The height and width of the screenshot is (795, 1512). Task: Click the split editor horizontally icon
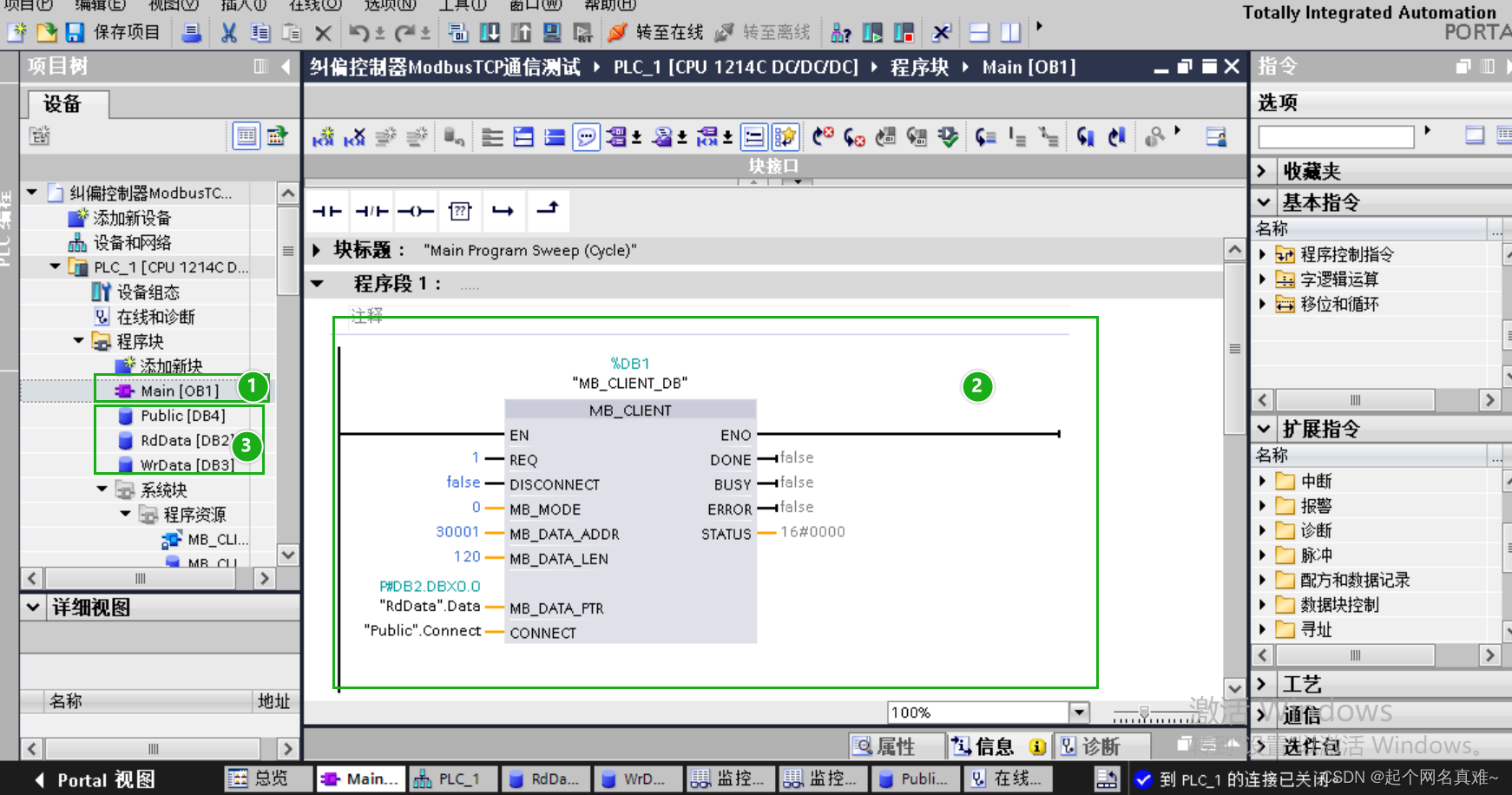pyautogui.click(x=979, y=33)
